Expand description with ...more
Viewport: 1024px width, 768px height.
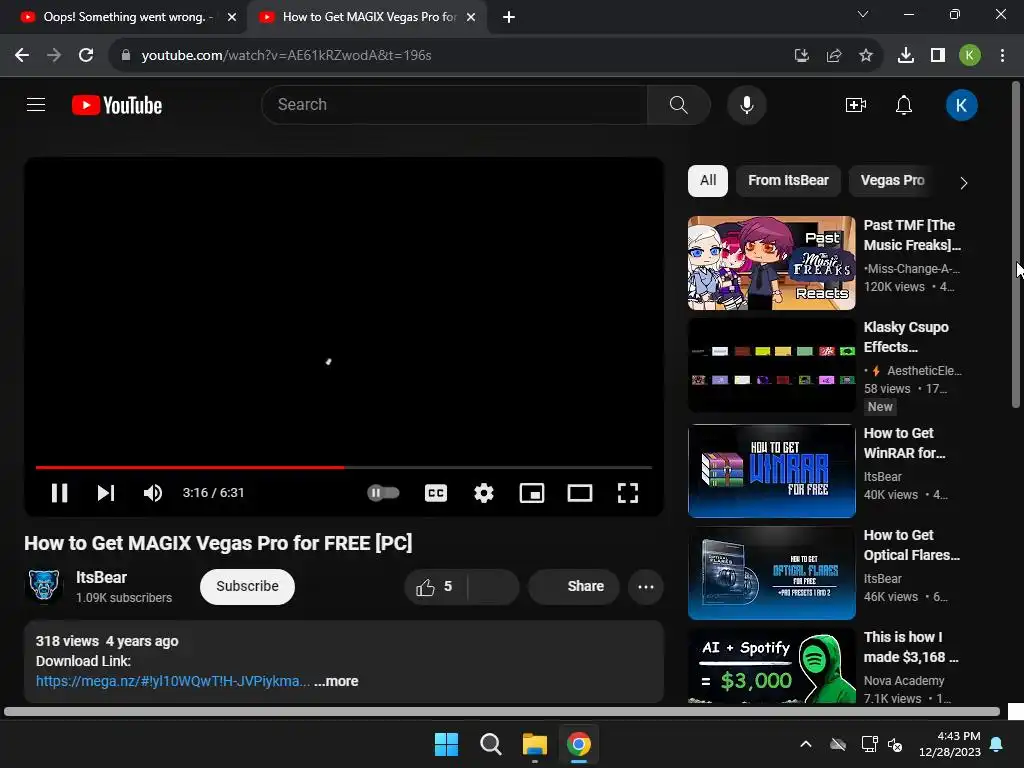point(336,681)
